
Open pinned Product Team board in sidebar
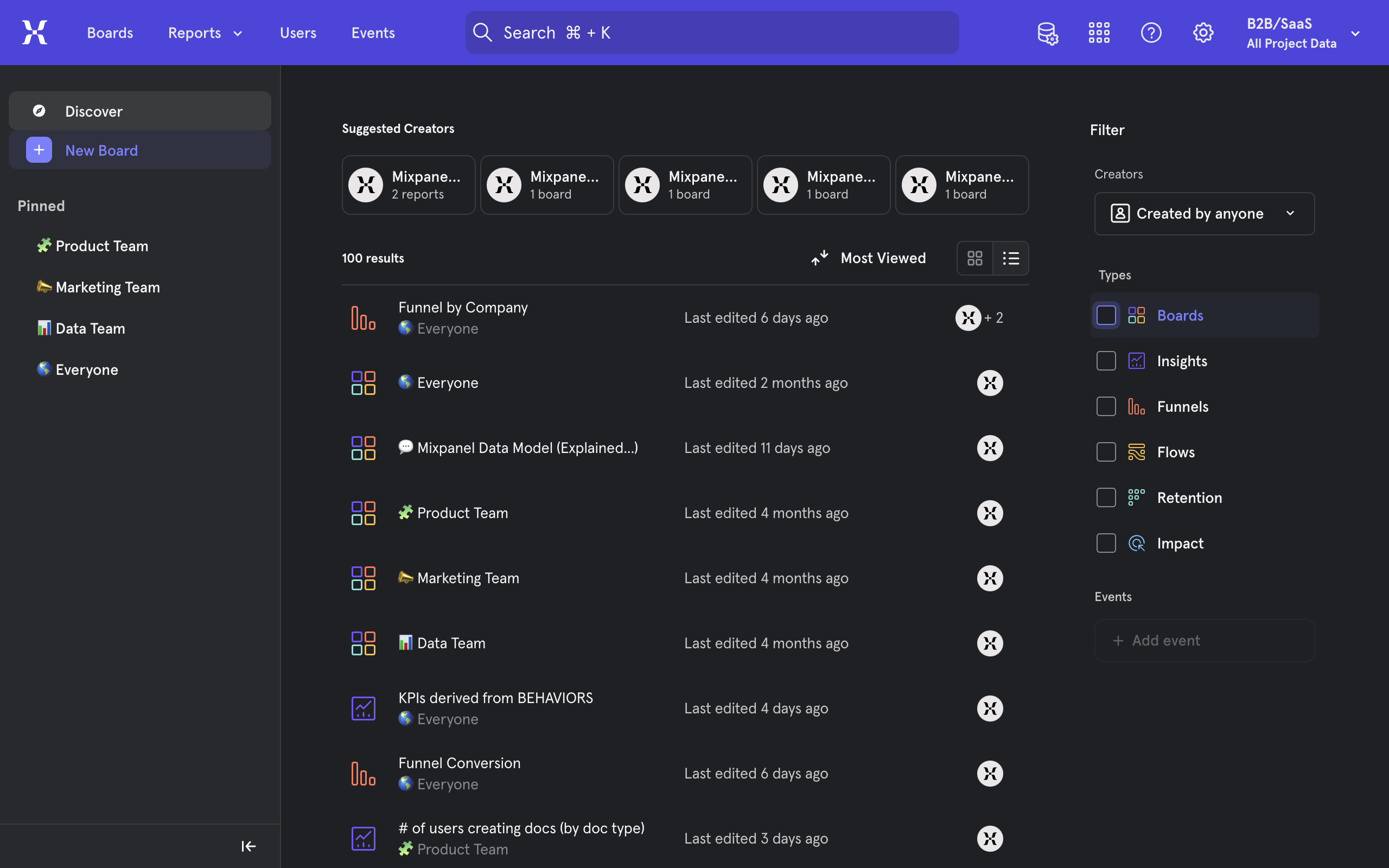92,246
